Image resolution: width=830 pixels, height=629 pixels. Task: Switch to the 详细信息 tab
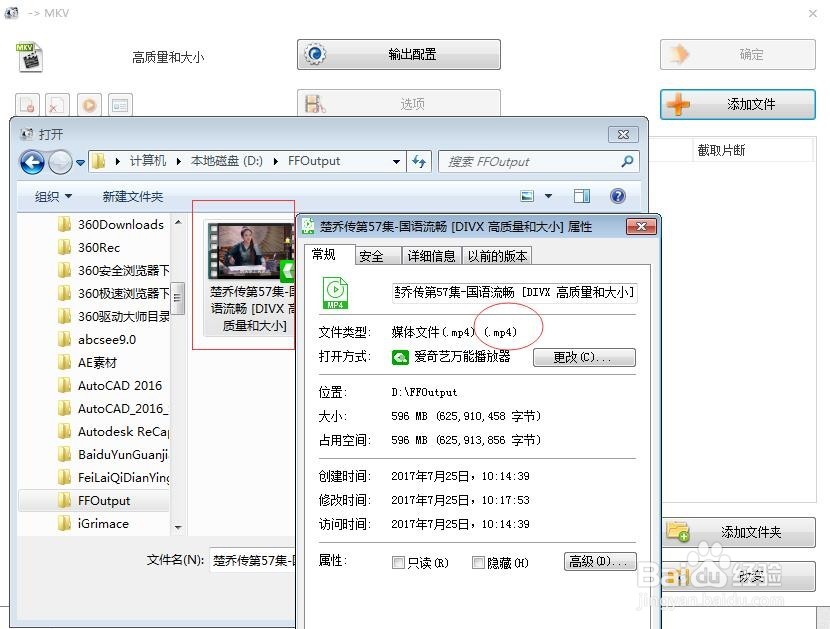coord(430,255)
